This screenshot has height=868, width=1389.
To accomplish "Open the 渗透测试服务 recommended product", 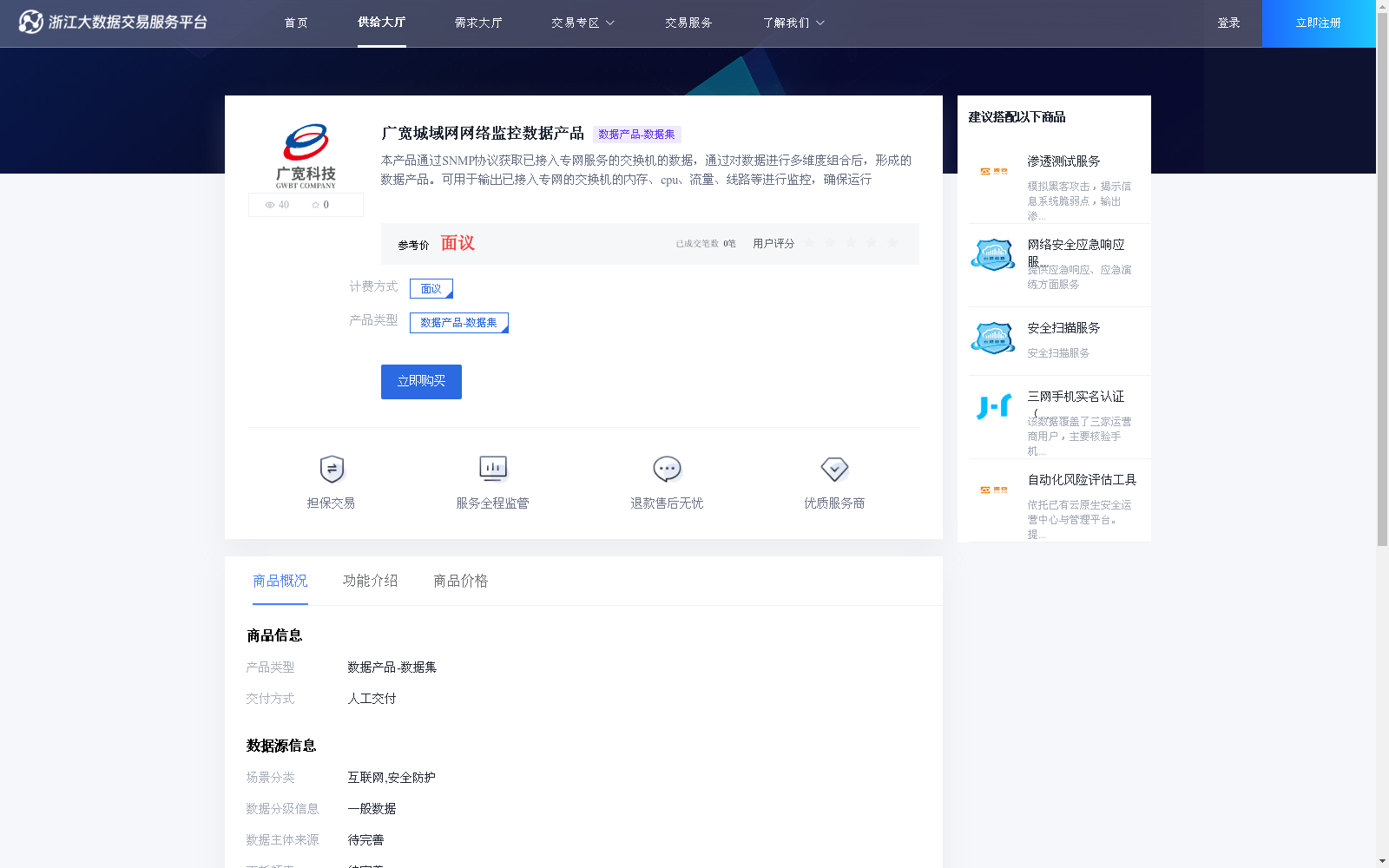I will [x=1063, y=161].
